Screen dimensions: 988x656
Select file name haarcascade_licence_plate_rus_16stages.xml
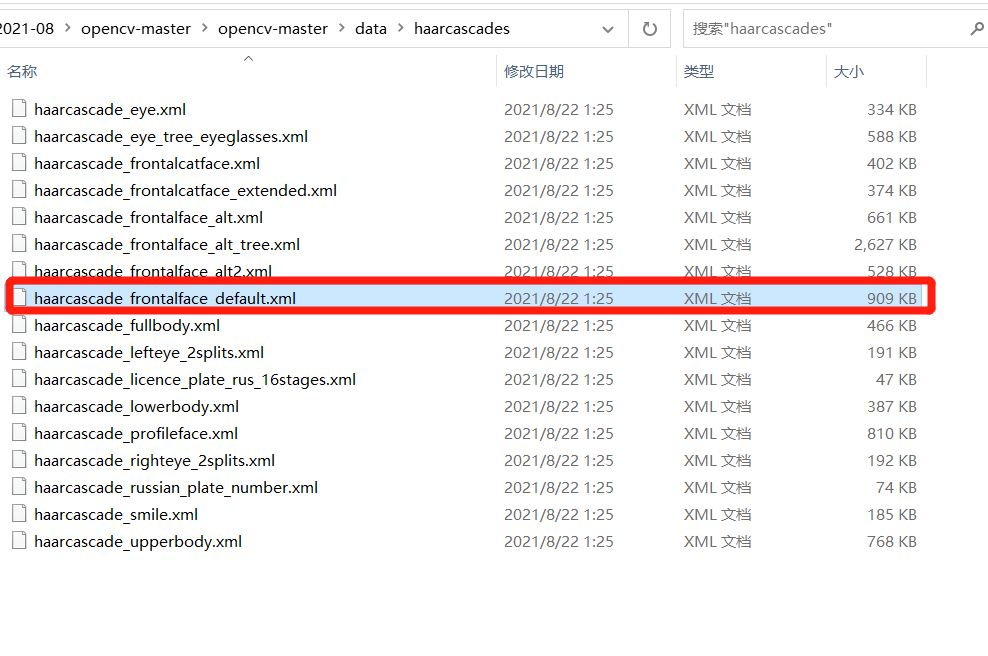(195, 380)
